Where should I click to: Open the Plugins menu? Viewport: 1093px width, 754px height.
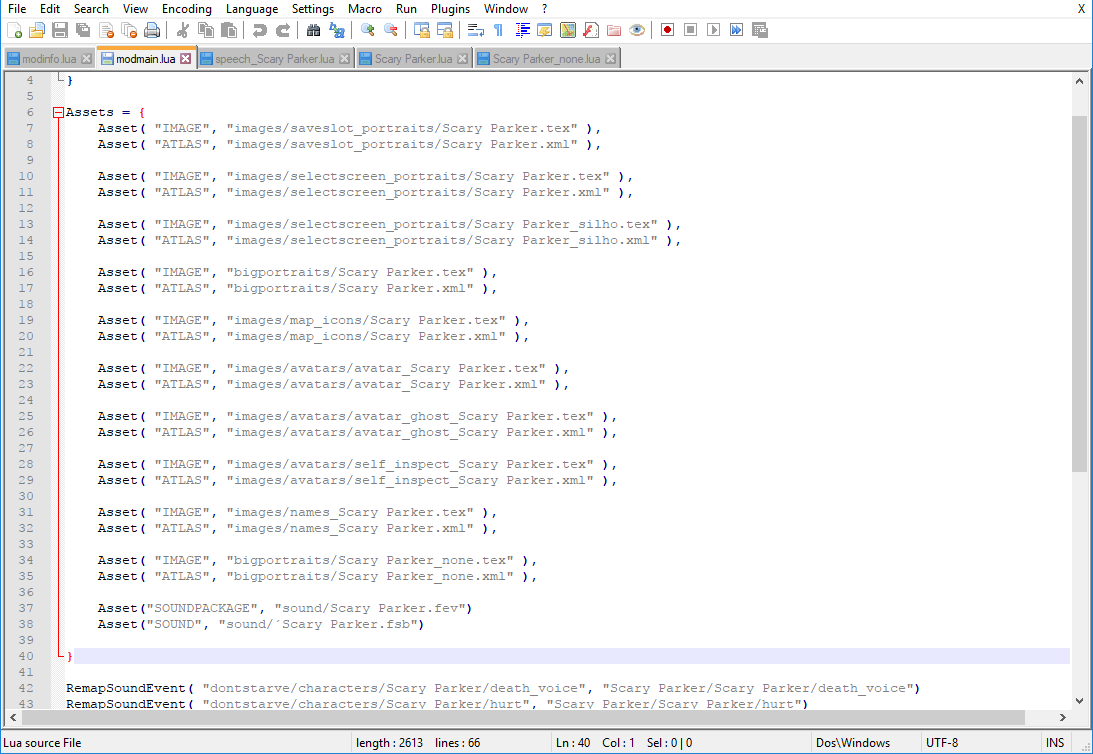click(450, 9)
